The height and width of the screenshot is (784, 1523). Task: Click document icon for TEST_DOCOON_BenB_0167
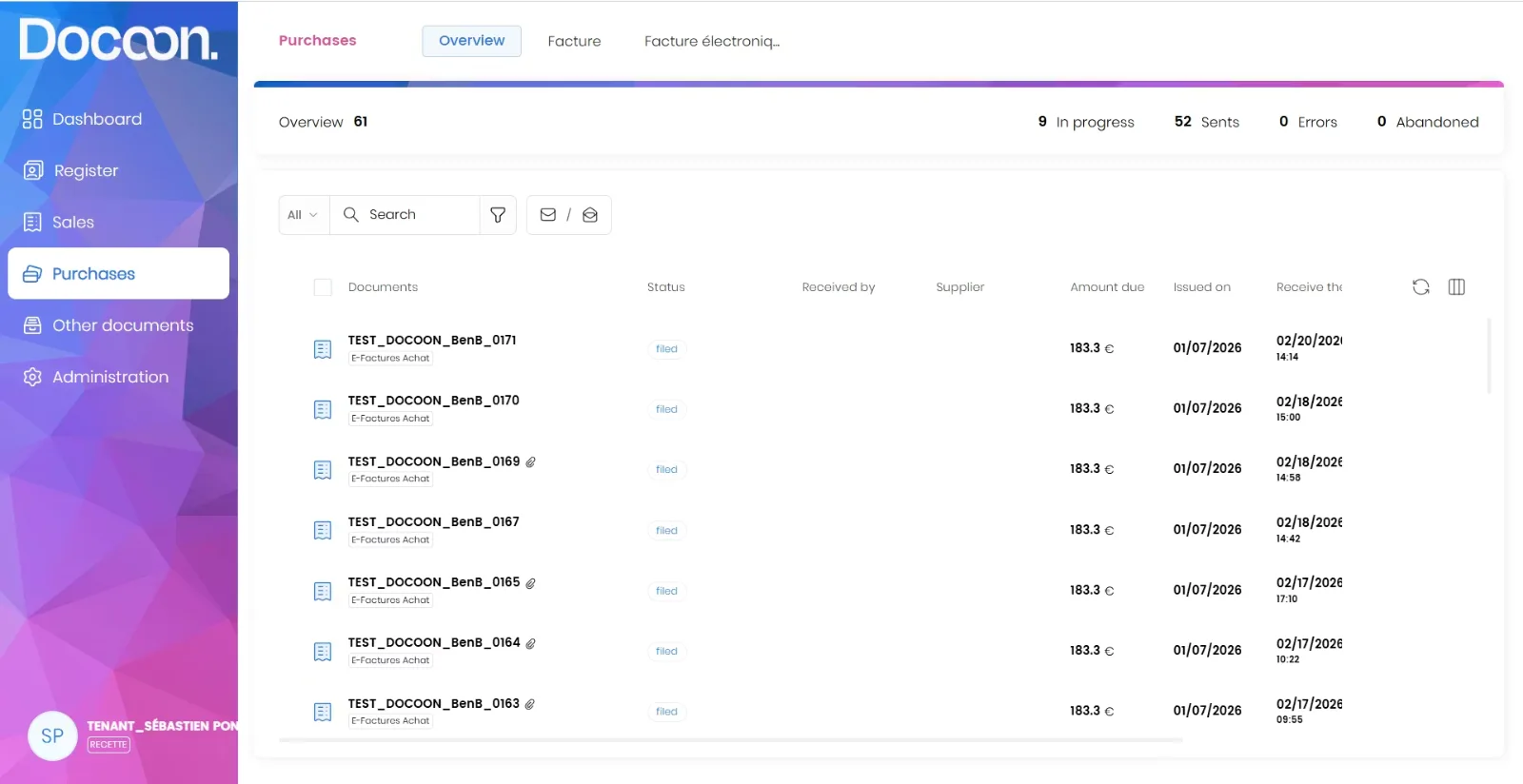point(323,530)
